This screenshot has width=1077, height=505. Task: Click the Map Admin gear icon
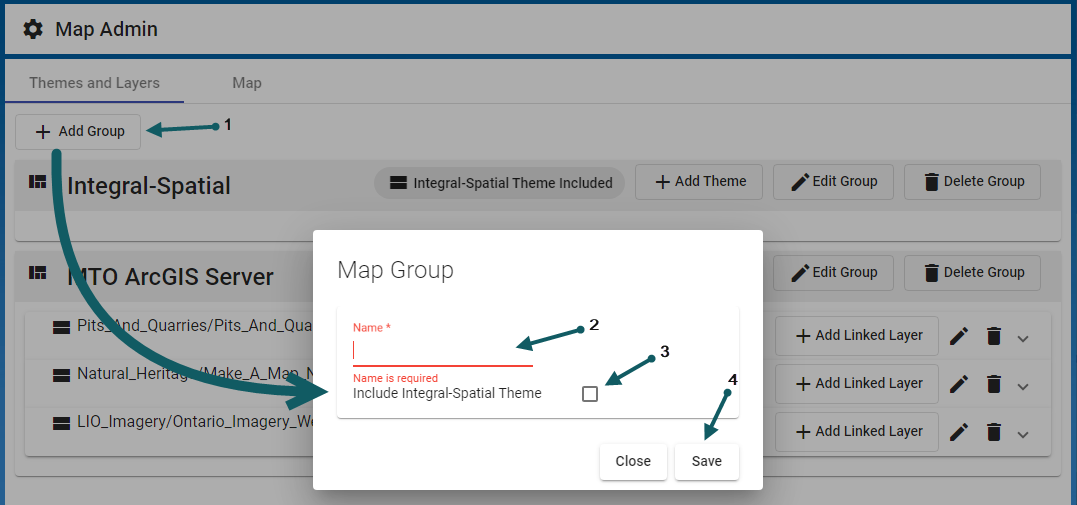tap(33, 29)
